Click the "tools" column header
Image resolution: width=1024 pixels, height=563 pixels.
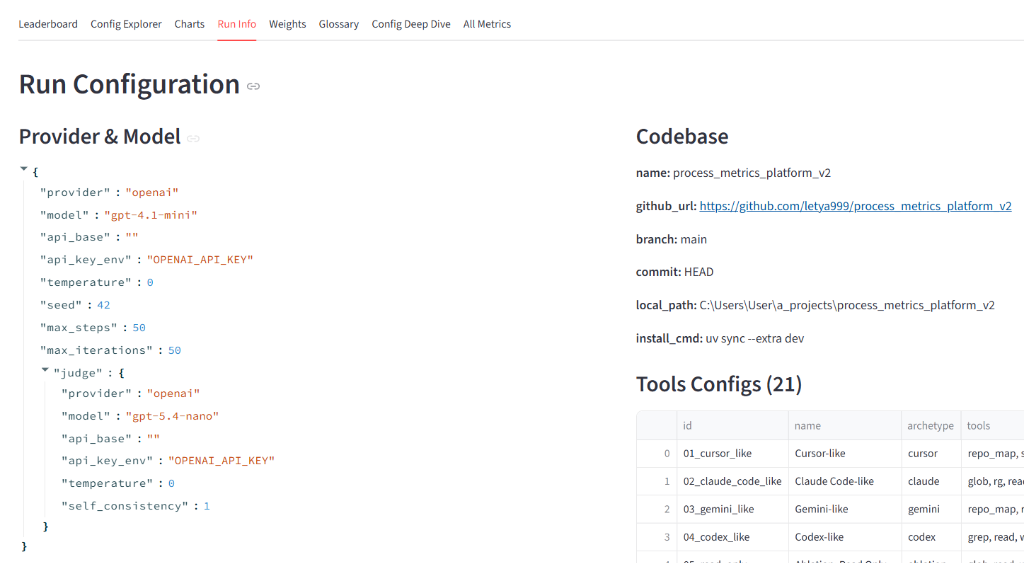pyautogui.click(x=992, y=425)
